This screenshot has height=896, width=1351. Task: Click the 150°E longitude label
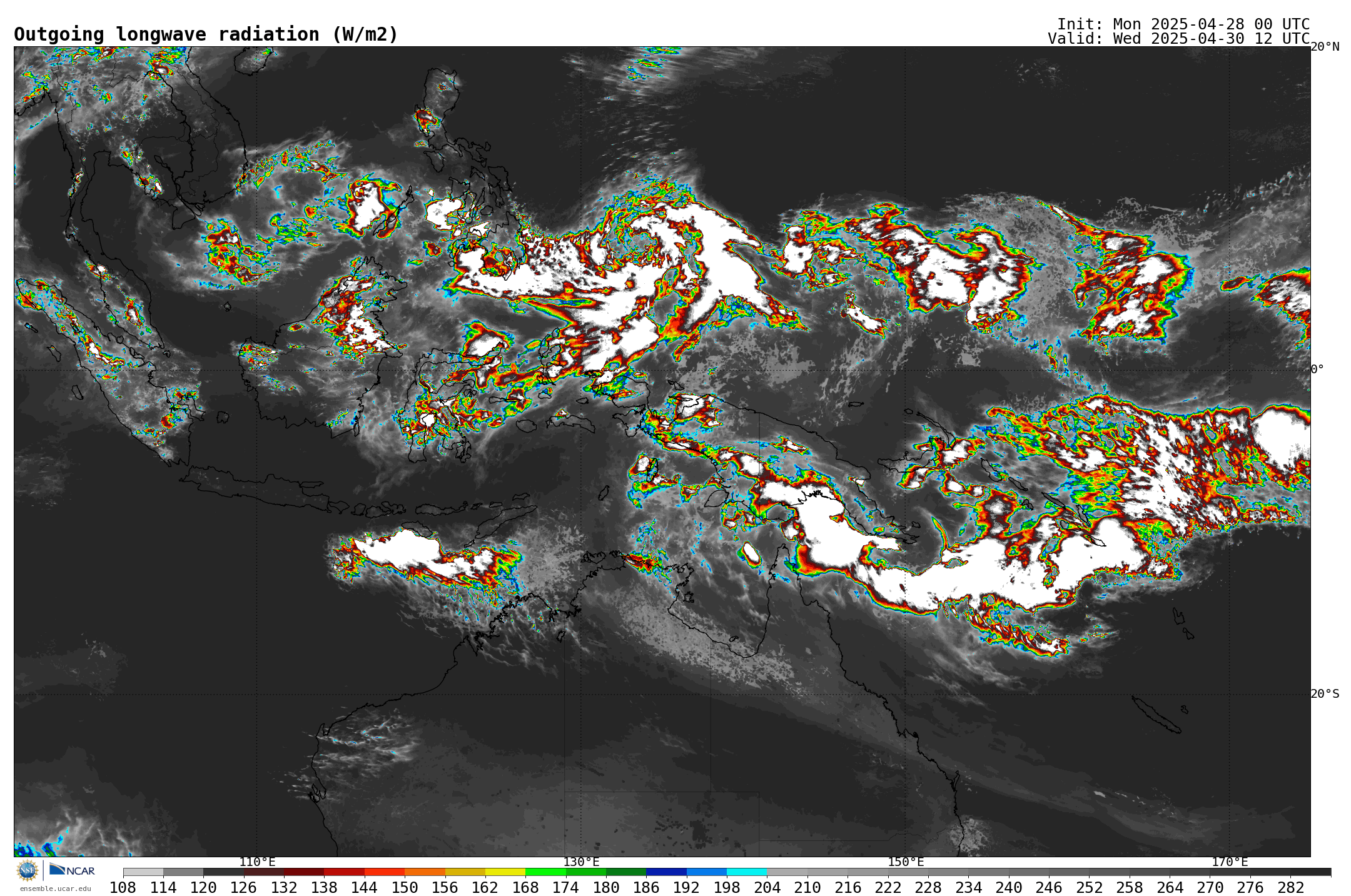tap(906, 862)
